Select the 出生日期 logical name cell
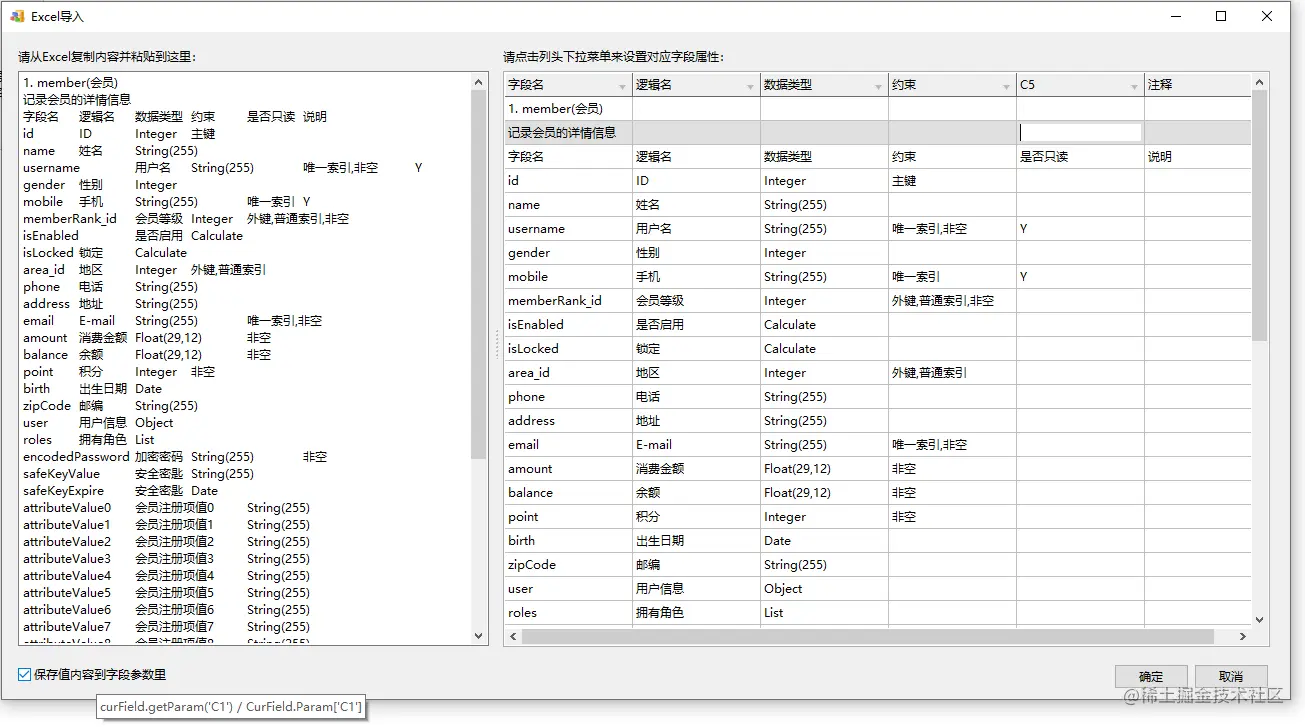The image size is (1305, 727). pos(696,540)
